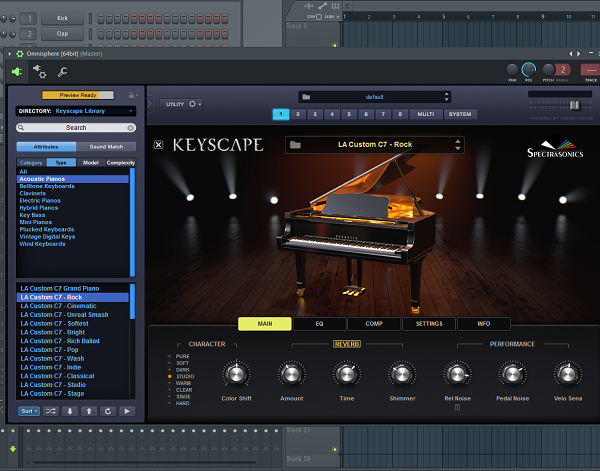The image size is (600, 471).
Task: Step patch name up/down arrows
Action: (458, 145)
